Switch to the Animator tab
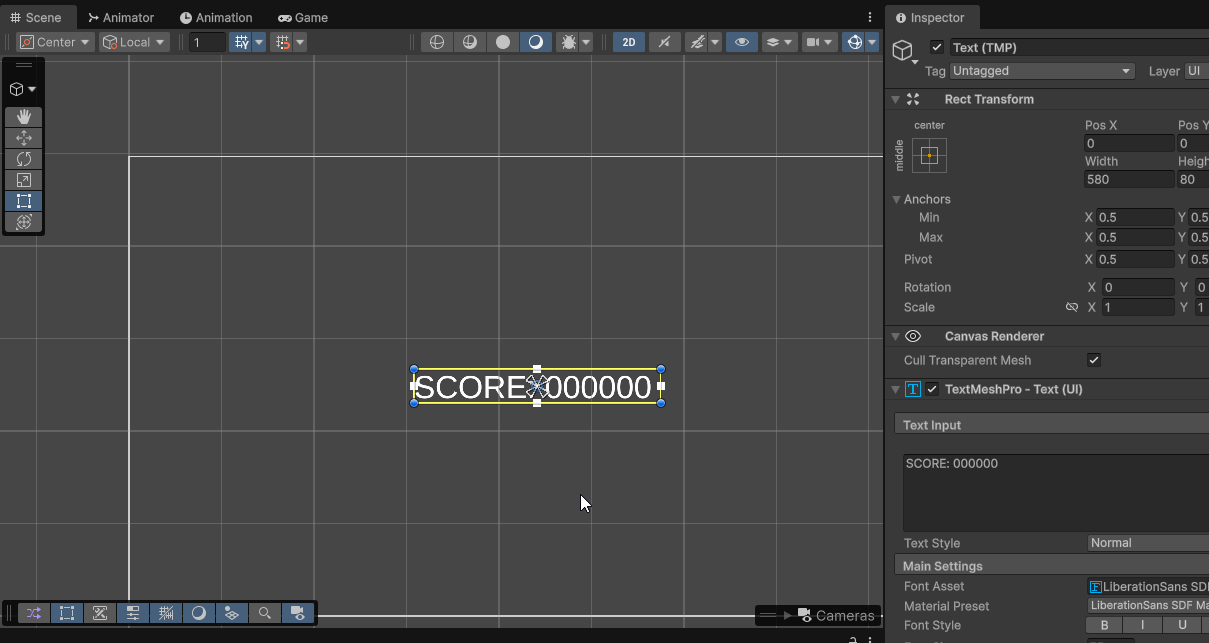 pos(121,17)
